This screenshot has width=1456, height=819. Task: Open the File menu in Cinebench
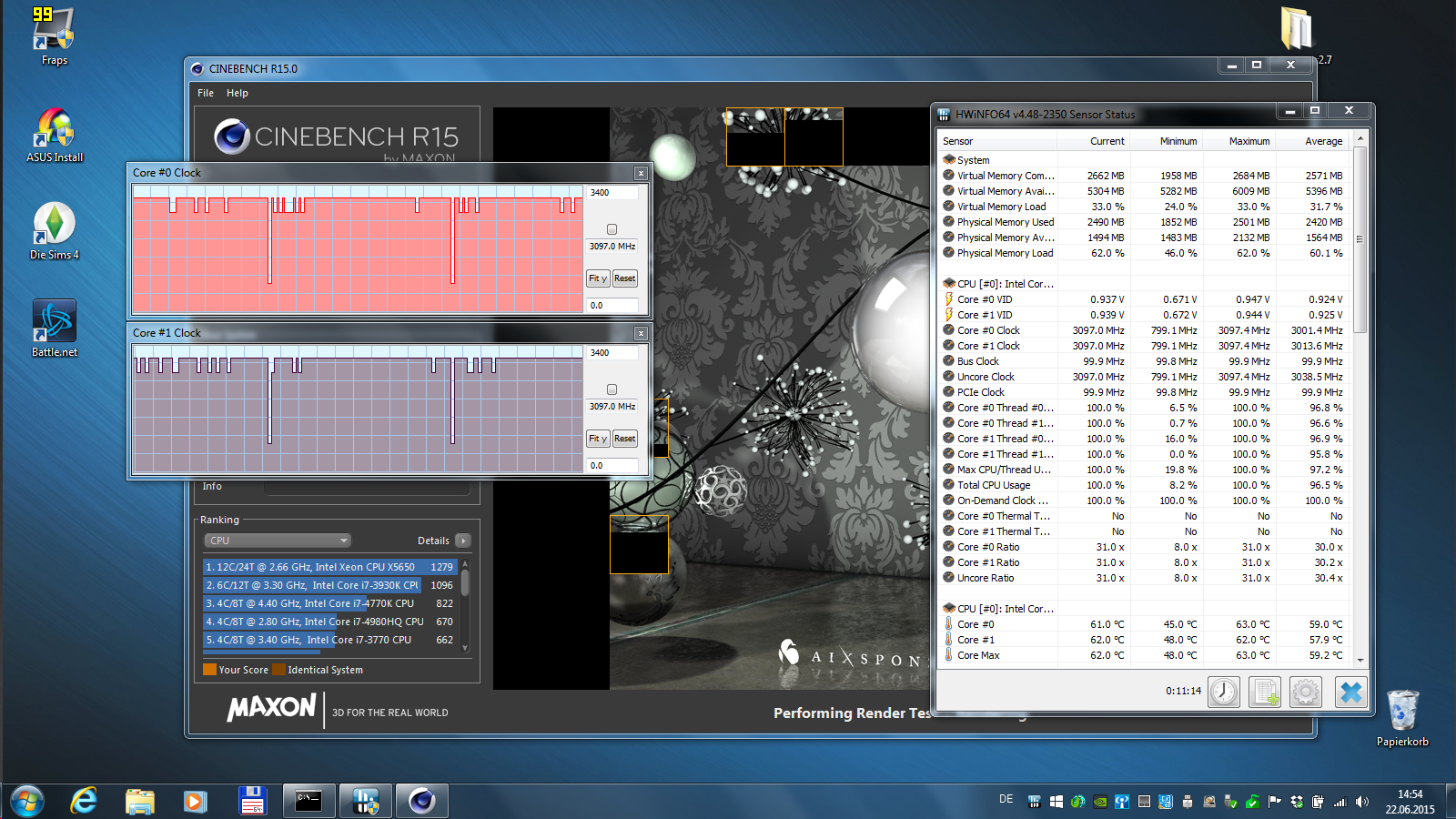tap(206, 93)
